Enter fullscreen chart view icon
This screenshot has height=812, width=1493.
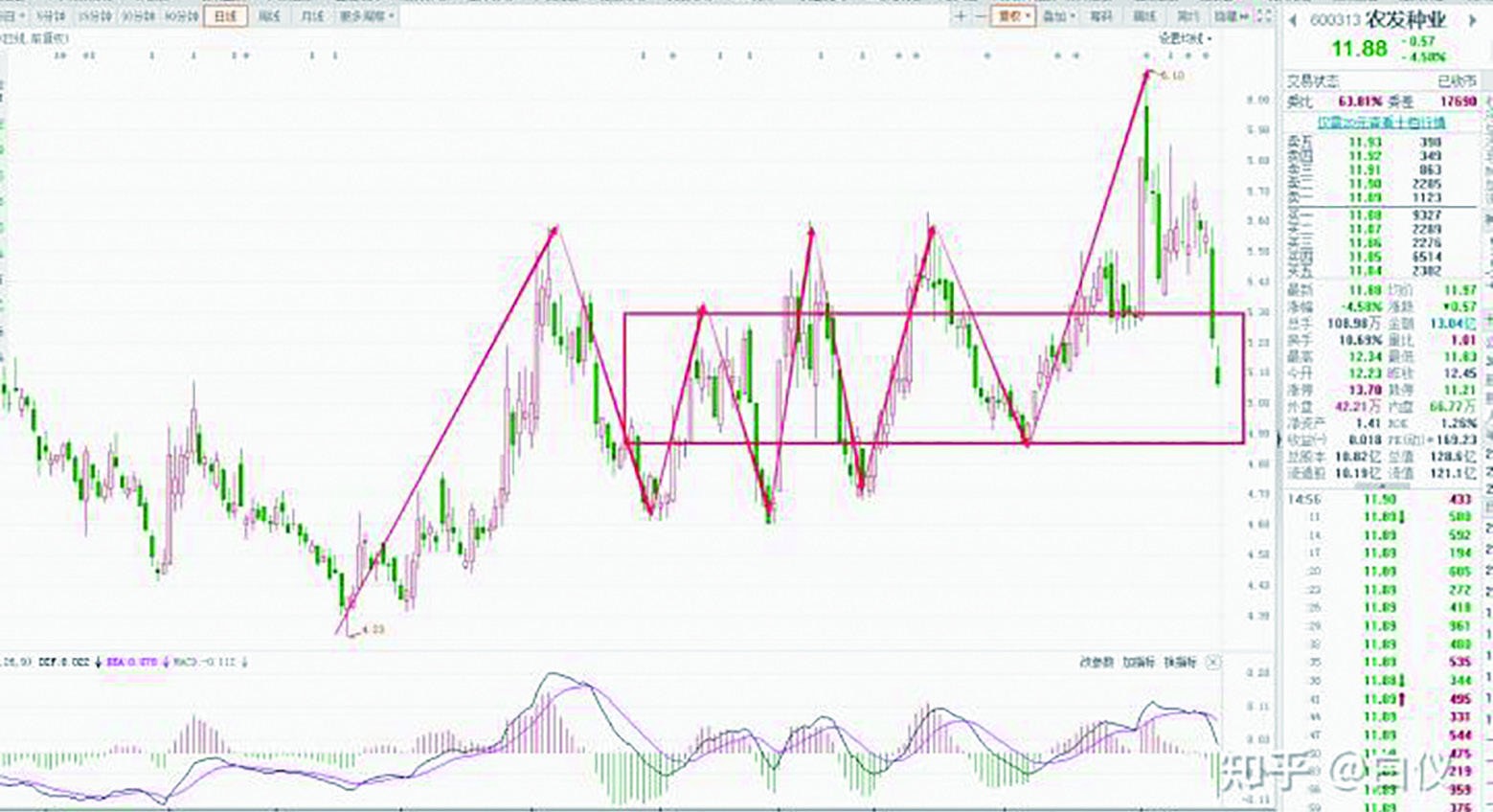1264,16
